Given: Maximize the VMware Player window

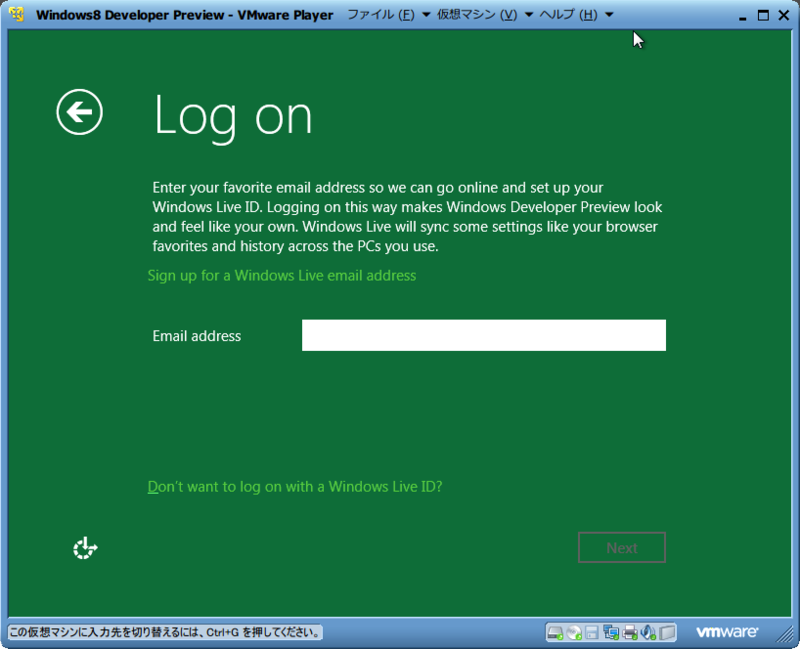Looking at the screenshot, I should 763,15.
